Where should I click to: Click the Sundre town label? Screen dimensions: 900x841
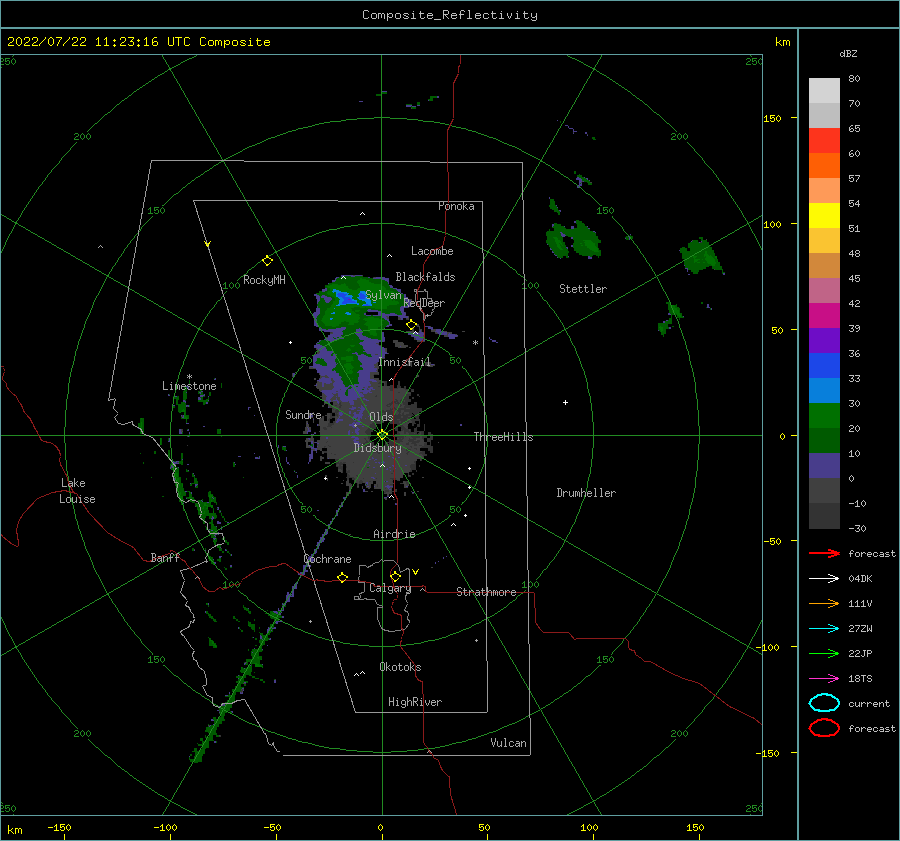pyautogui.click(x=303, y=414)
